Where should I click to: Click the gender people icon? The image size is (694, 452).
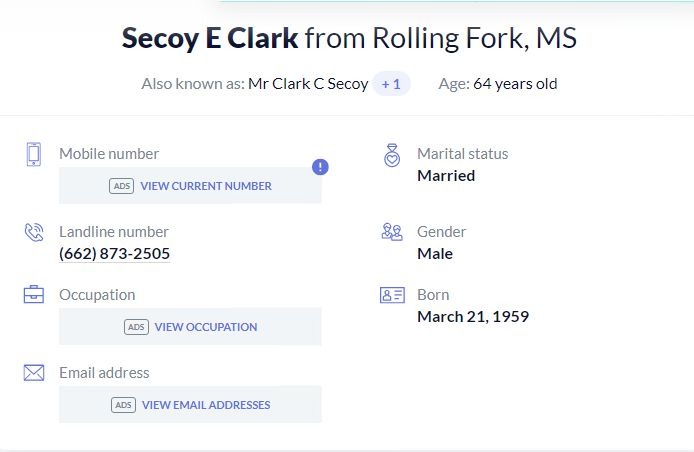392,232
